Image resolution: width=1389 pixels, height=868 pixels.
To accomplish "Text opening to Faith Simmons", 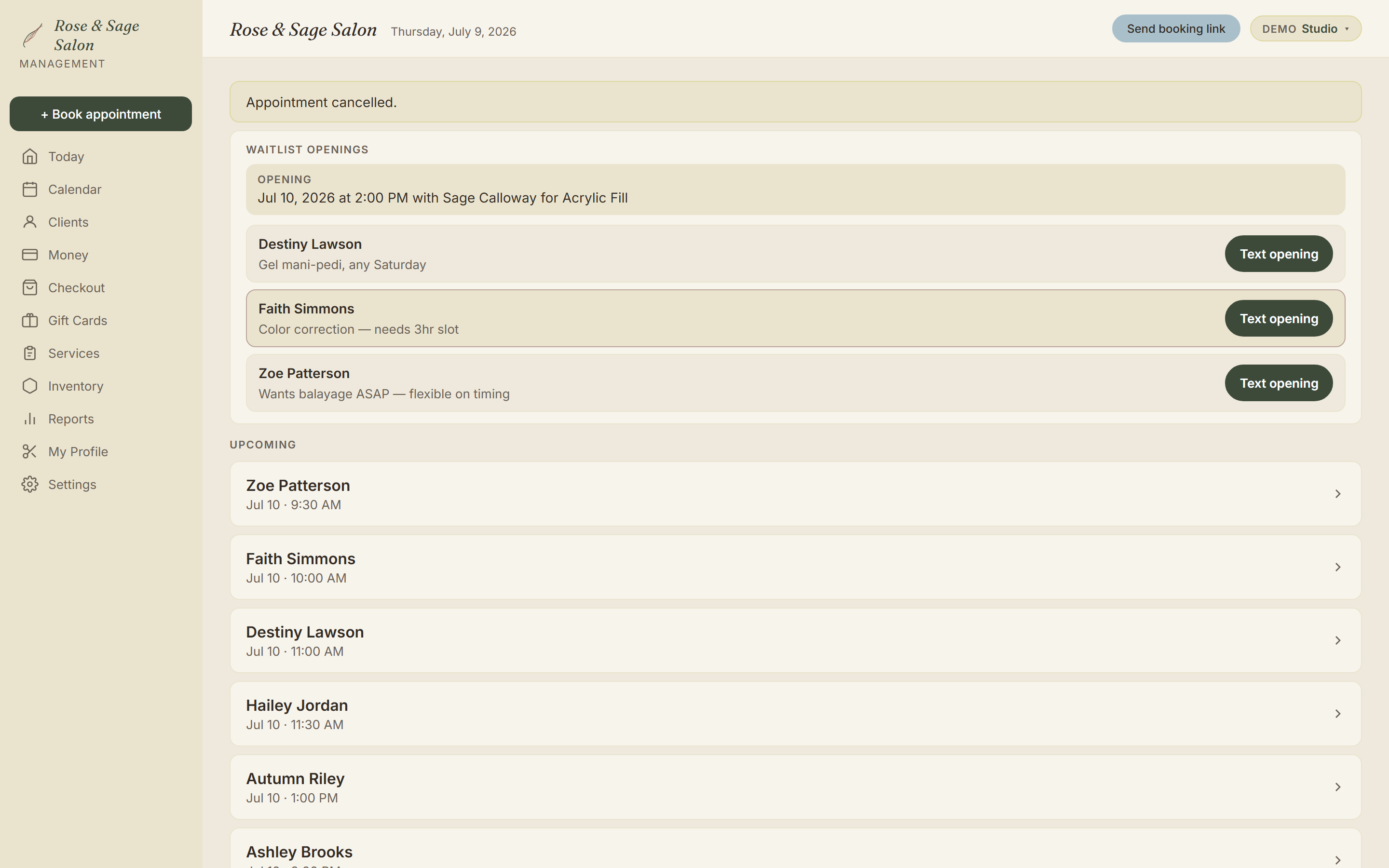I will (1278, 318).
